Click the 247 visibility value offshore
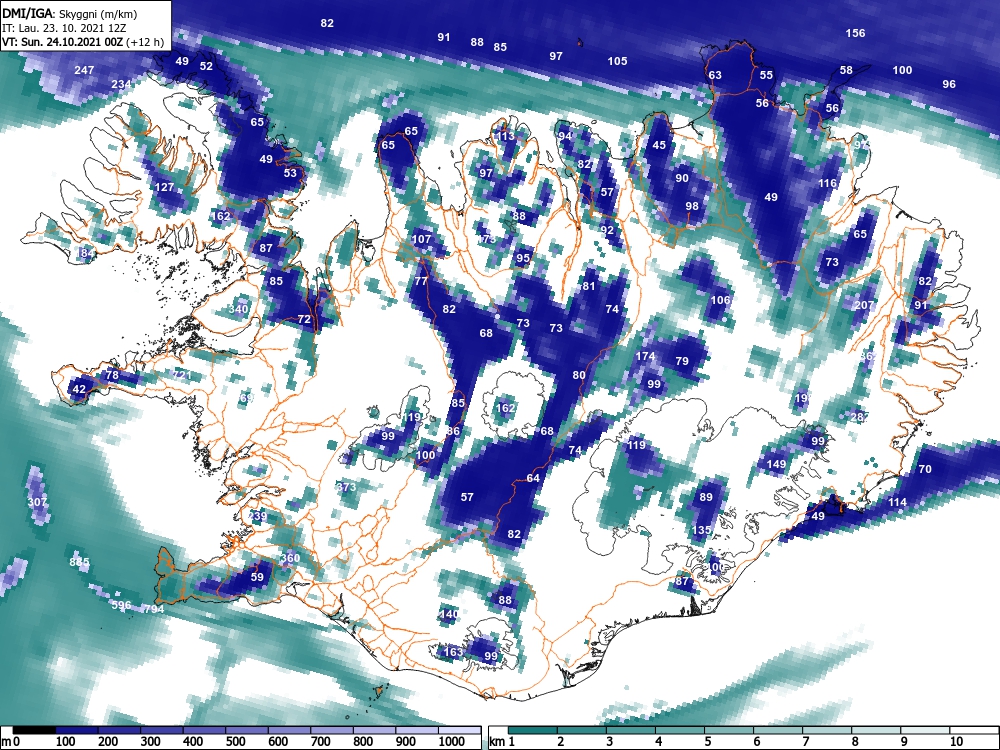 84,70
